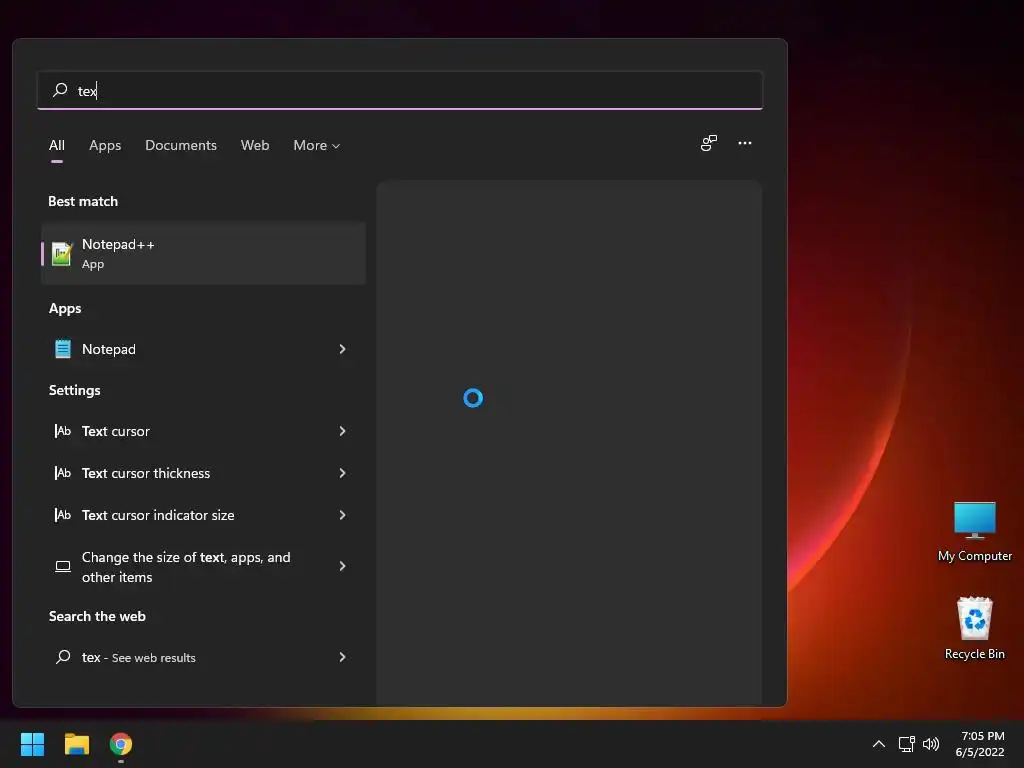This screenshot has width=1024, height=768.
Task: Expand the Text cursor thickness arrow
Action: (x=342, y=473)
